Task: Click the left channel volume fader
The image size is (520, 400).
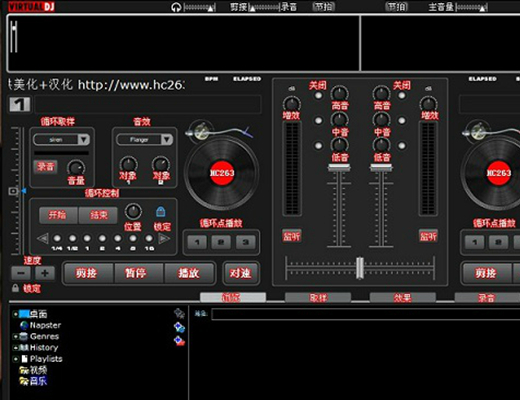Action: pyautogui.click(x=339, y=167)
